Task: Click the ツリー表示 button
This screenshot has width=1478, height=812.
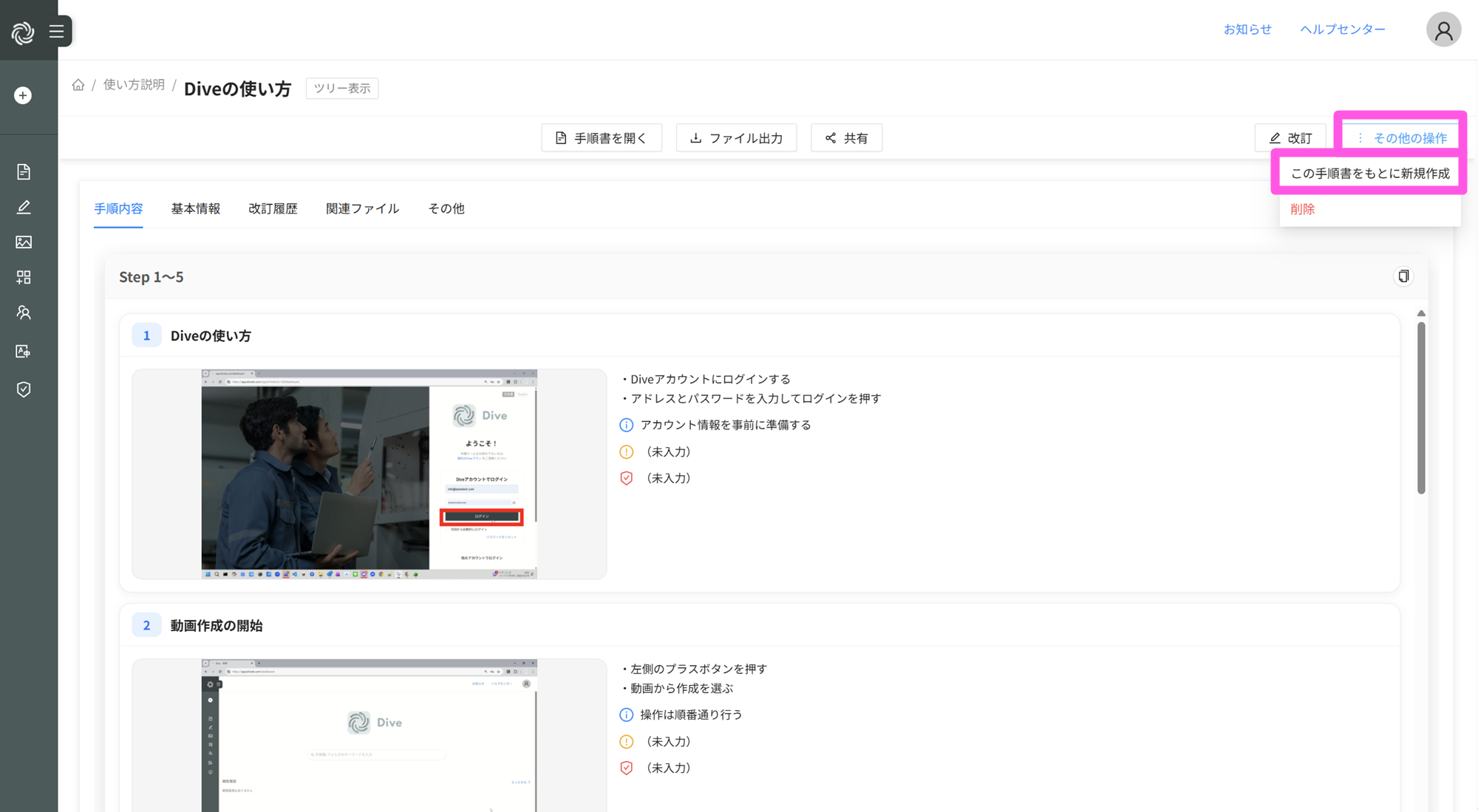Action: [341, 89]
